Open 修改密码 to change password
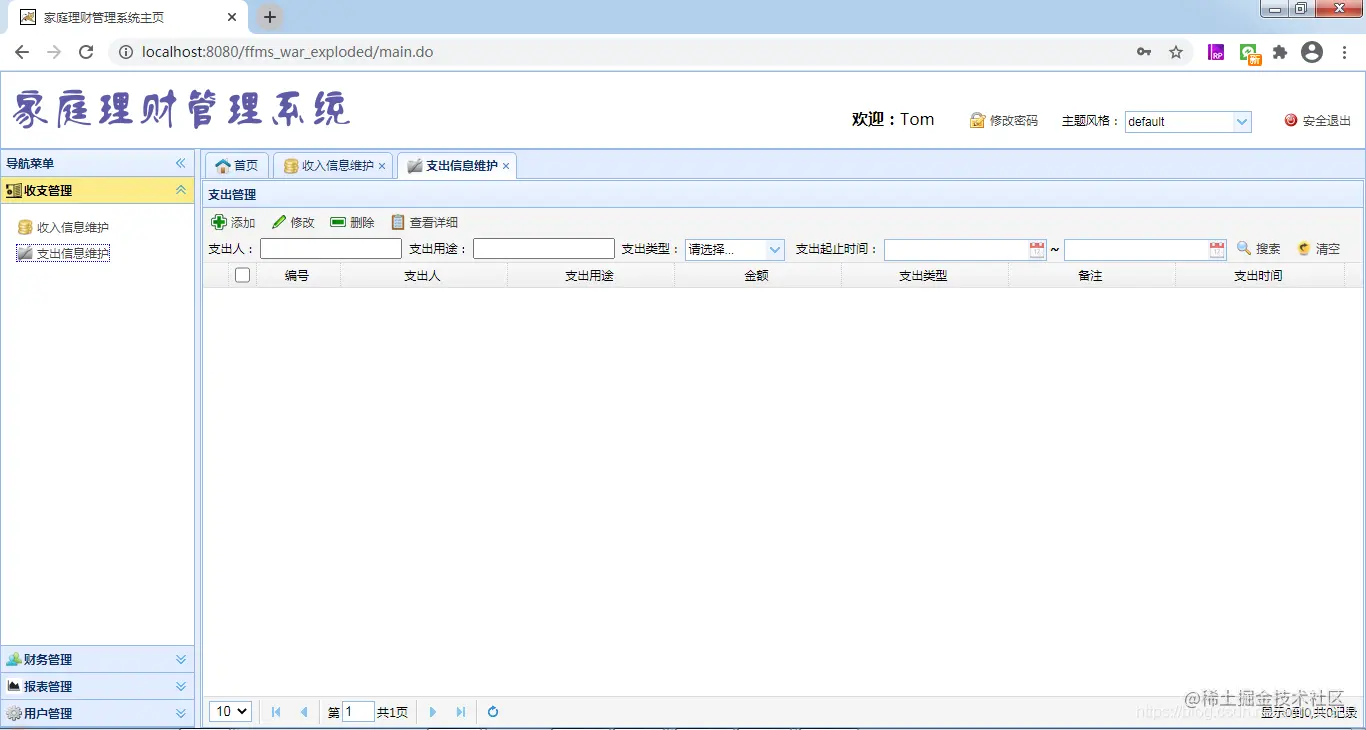1366x730 pixels. 1004,120
